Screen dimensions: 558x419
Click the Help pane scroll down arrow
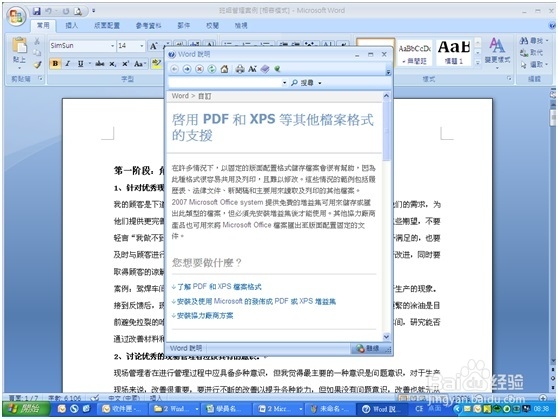coord(386,336)
